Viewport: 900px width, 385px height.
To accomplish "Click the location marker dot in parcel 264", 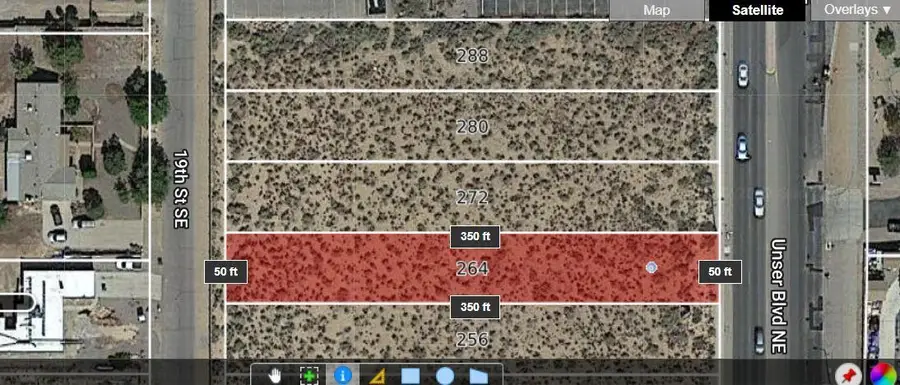I will [651, 267].
